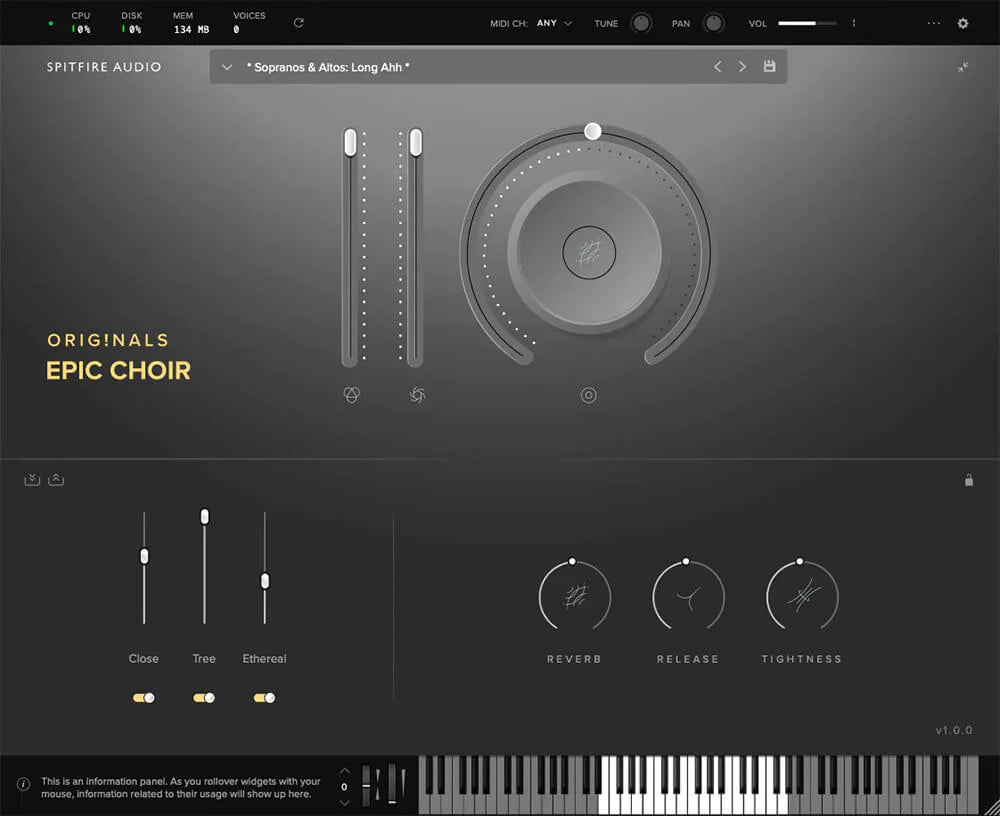Click the concentric circle icon under big knob
Image resolution: width=1000 pixels, height=816 pixels.
click(x=589, y=396)
